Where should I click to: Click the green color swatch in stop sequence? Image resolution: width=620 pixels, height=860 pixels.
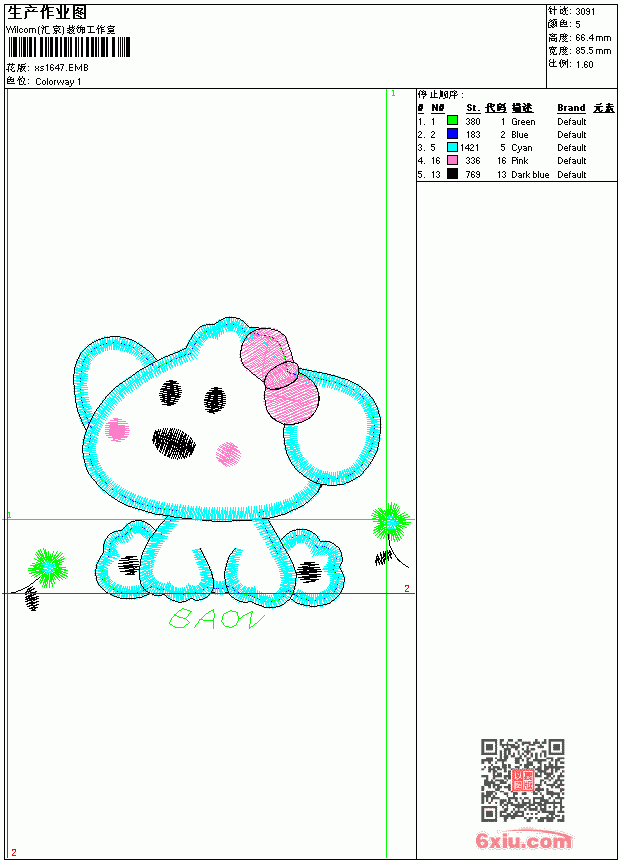452,121
